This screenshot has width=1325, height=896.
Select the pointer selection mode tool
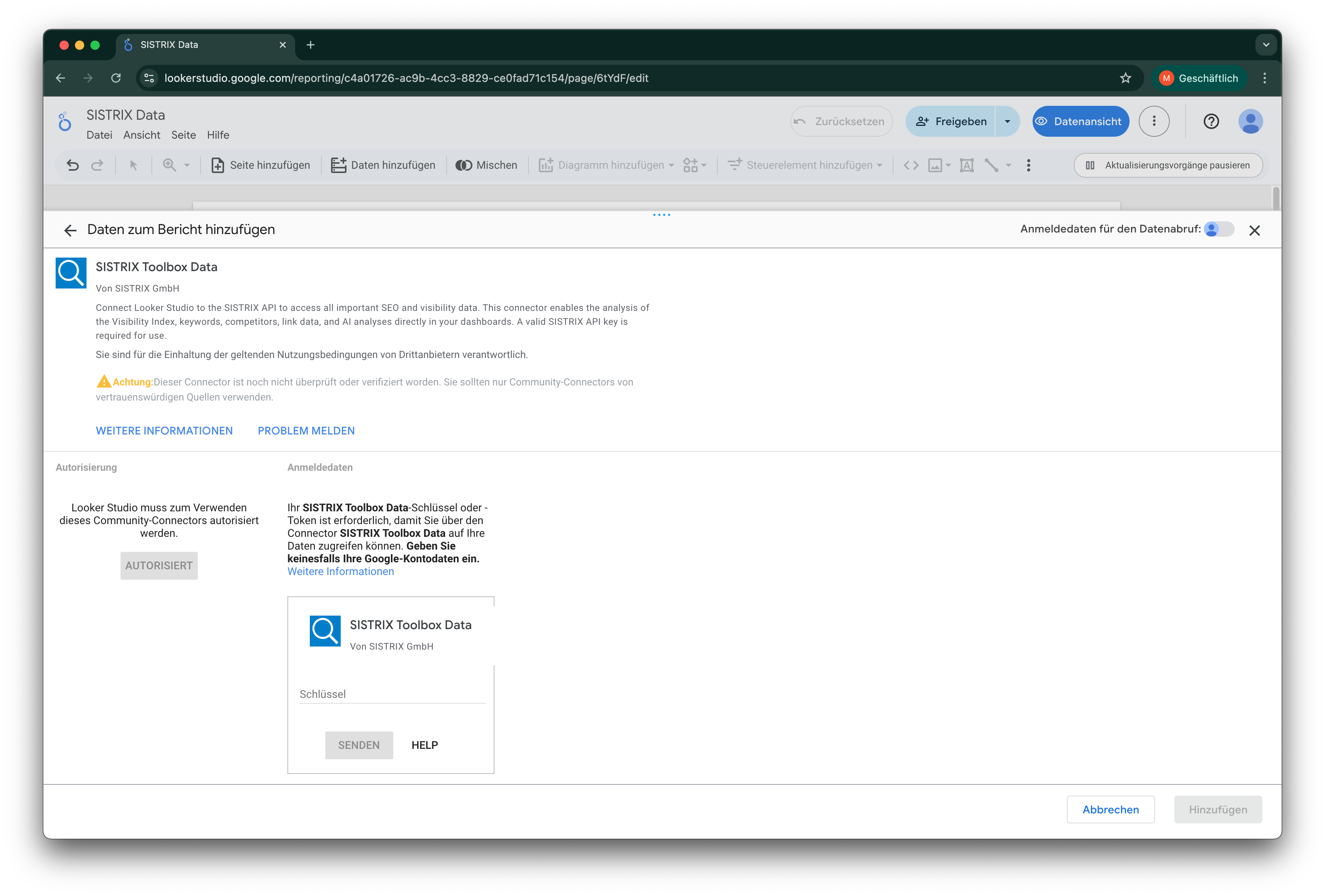[133, 165]
